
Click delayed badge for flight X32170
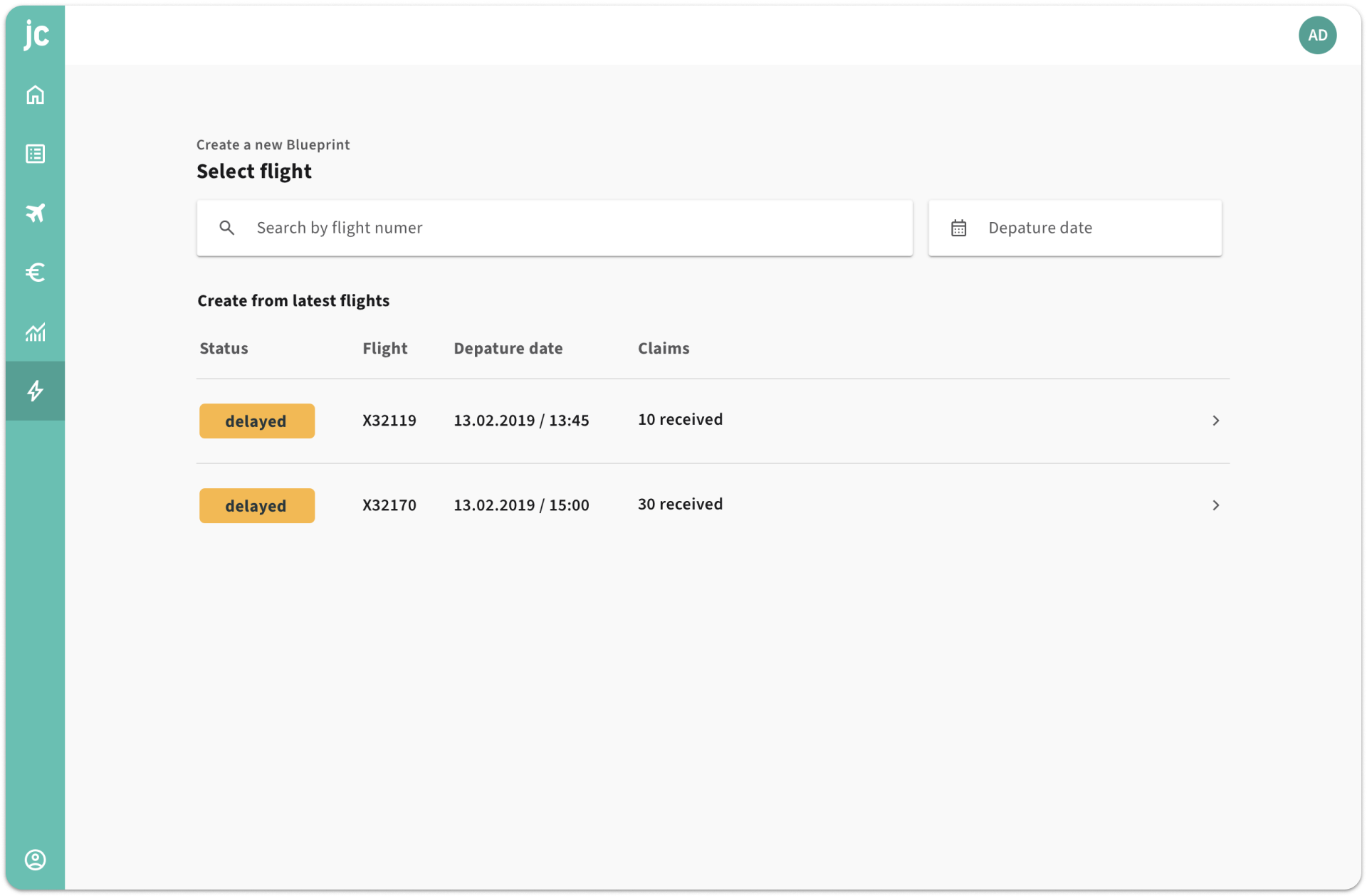(256, 505)
